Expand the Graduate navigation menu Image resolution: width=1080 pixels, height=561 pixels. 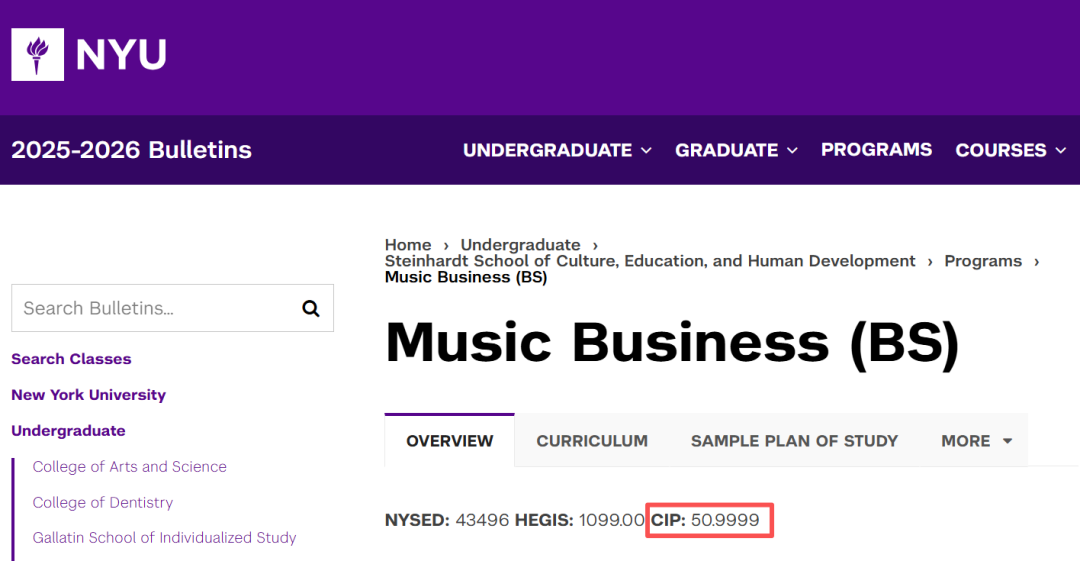736,150
